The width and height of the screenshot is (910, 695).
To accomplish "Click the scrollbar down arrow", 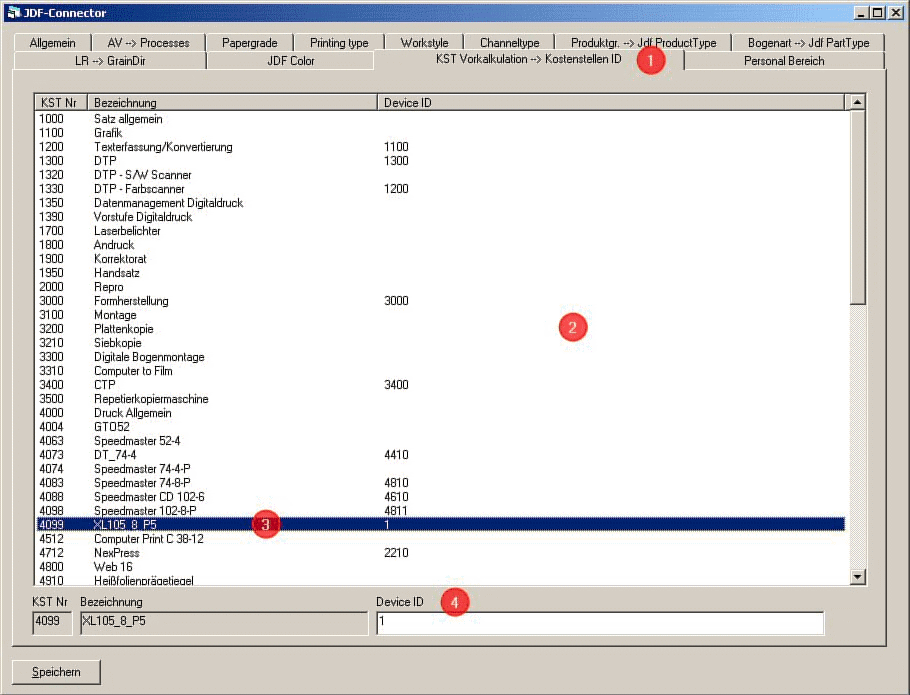I will point(857,577).
